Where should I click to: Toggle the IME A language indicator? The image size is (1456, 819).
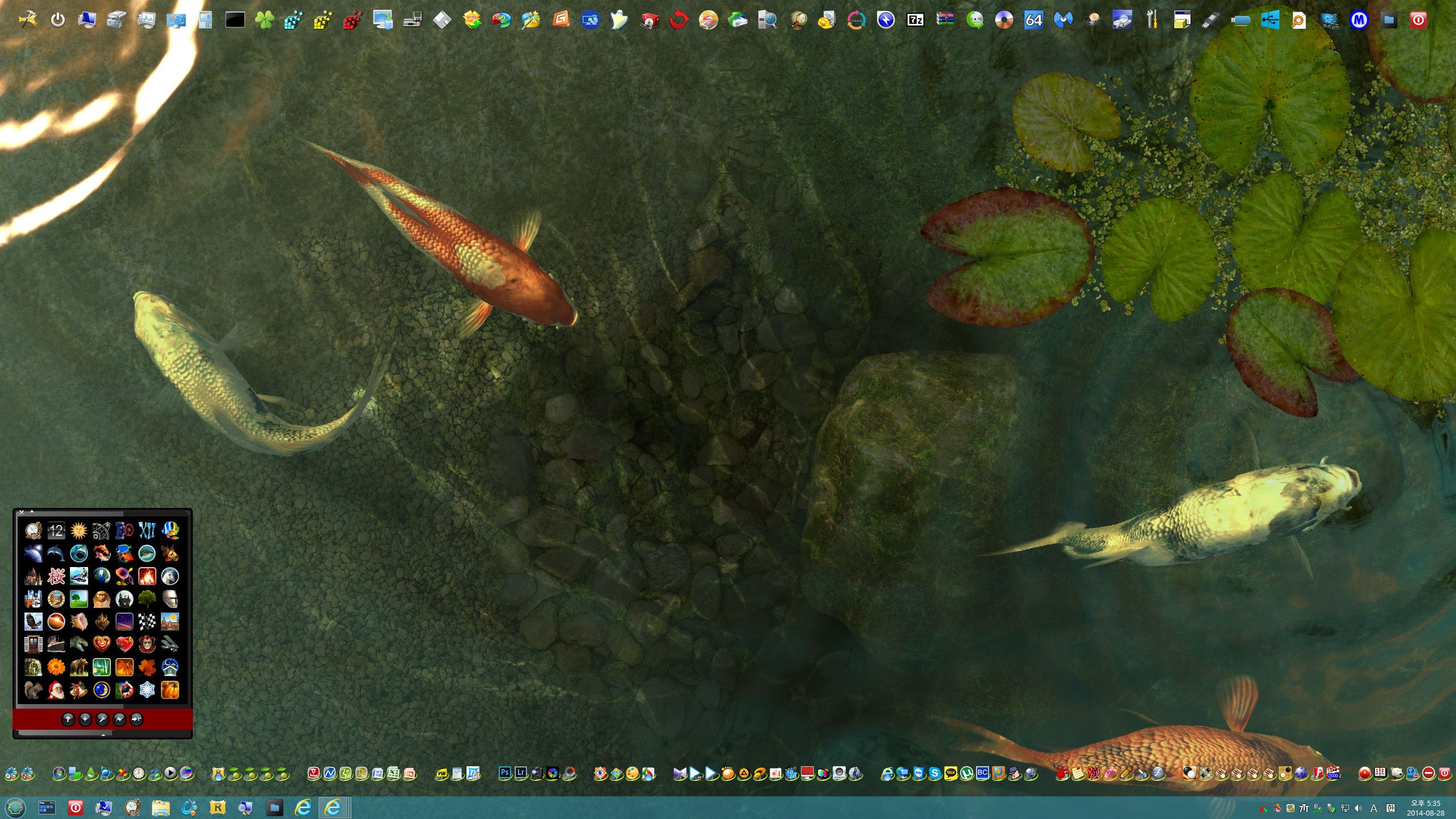click(x=1374, y=808)
